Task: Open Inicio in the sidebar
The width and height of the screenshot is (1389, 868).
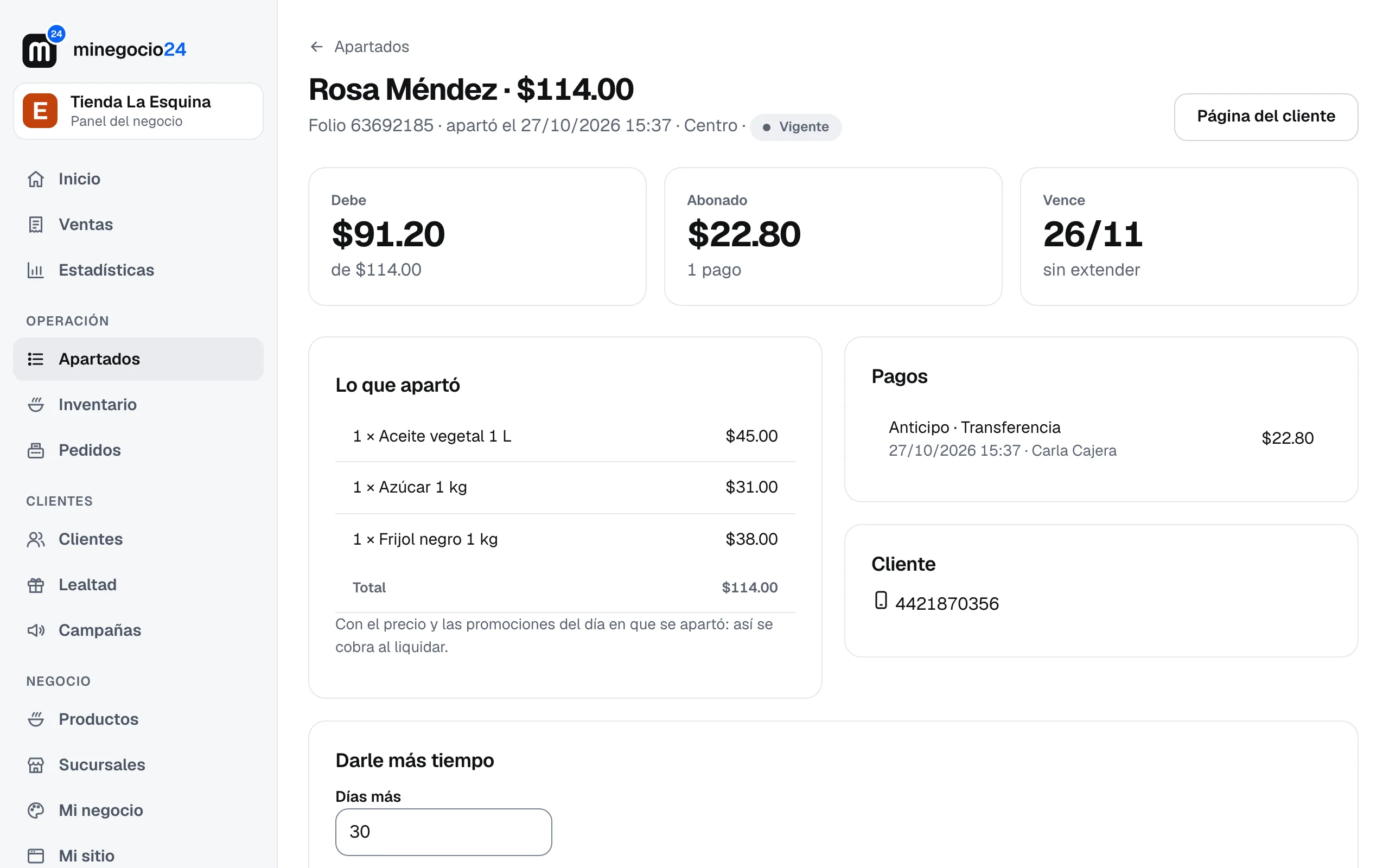Action: click(x=138, y=179)
